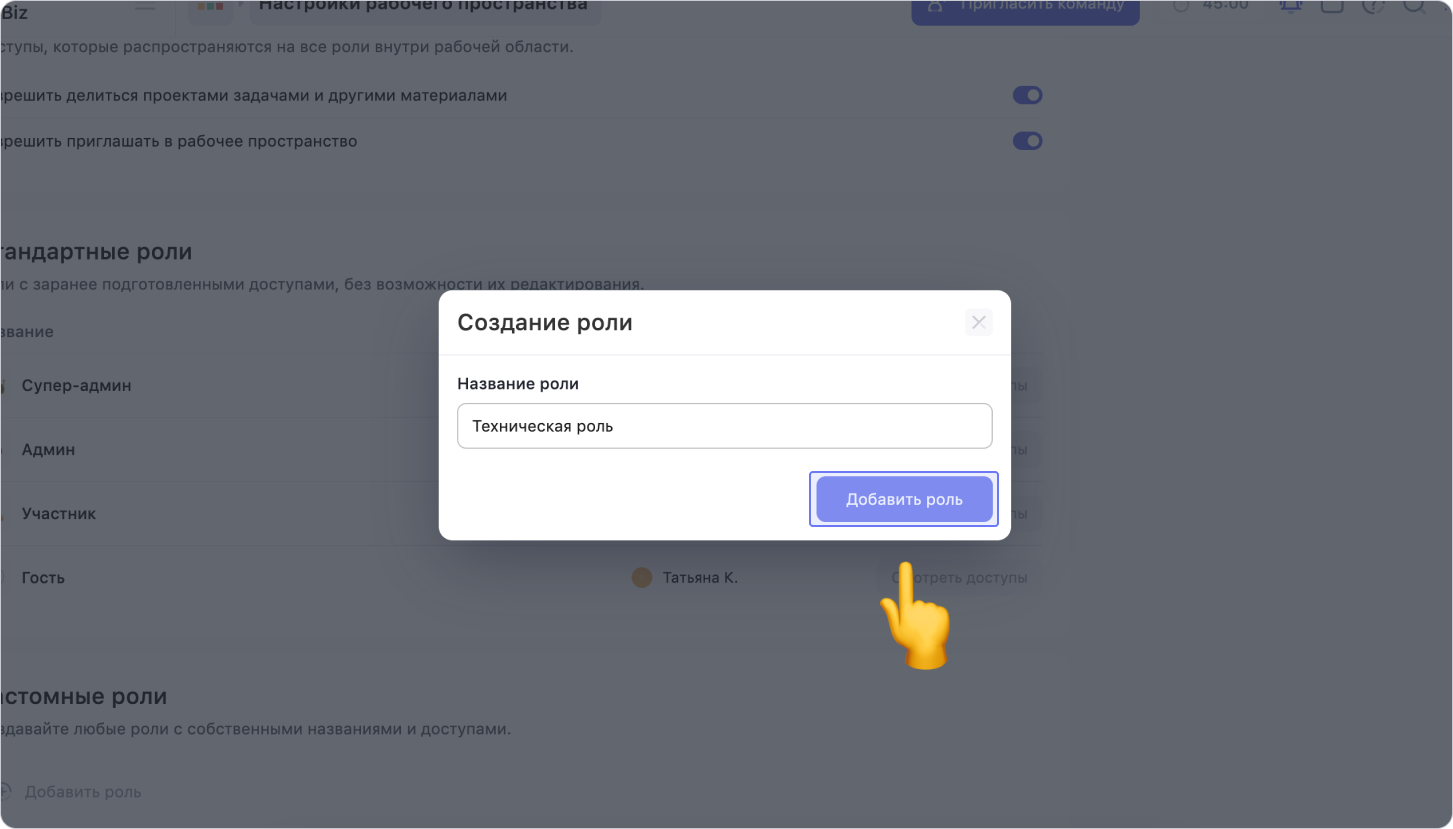Click the colored workspace icon beside the title

tap(210, 6)
